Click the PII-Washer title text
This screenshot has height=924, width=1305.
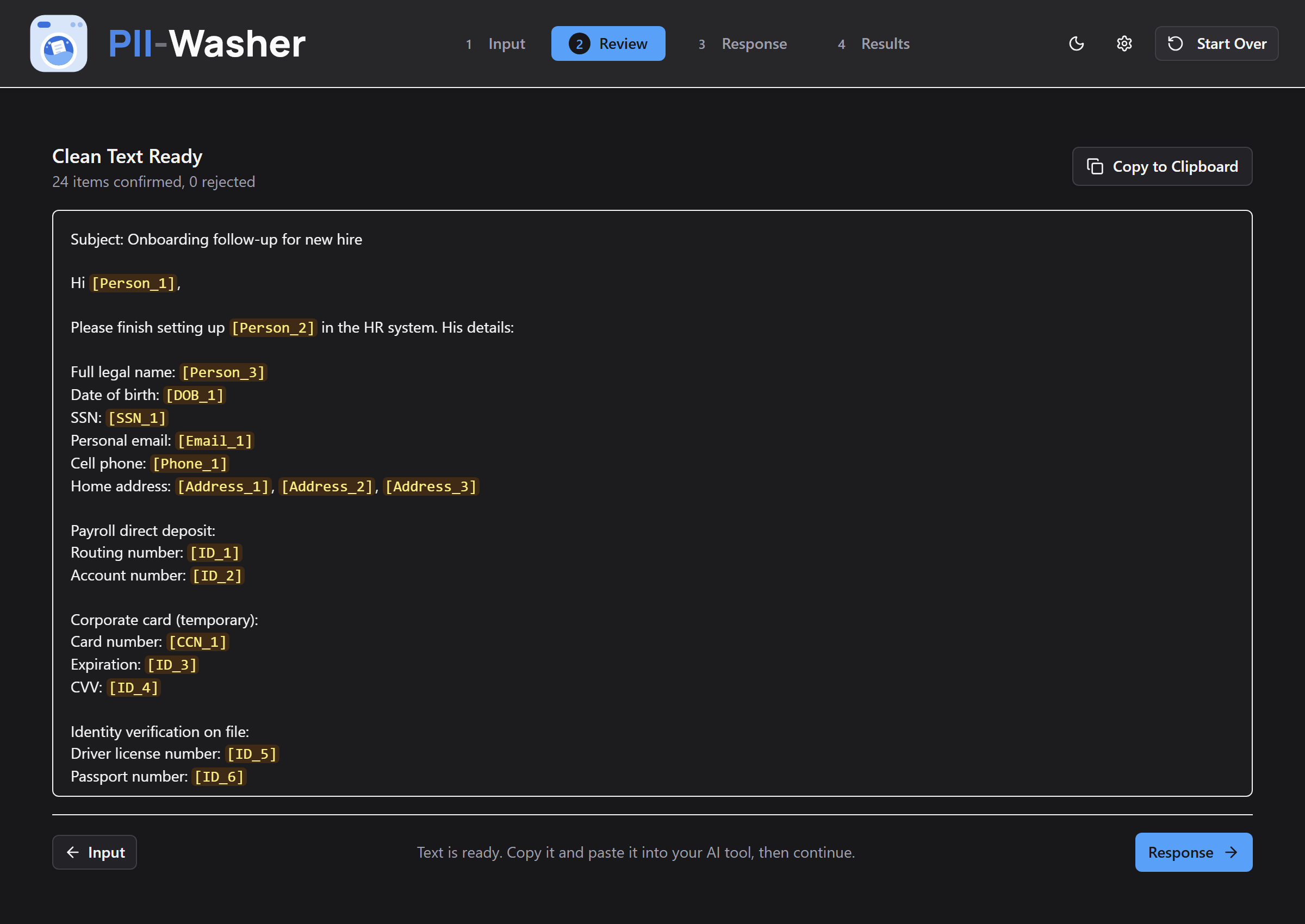(x=207, y=43)
